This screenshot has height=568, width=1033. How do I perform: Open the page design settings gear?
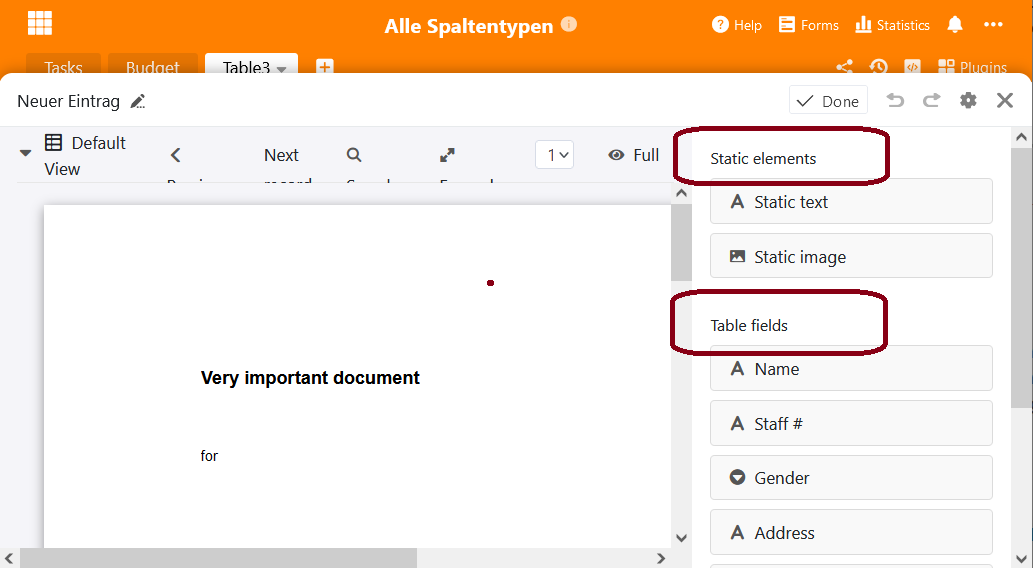pyautogui.click(x=968, y=100)
